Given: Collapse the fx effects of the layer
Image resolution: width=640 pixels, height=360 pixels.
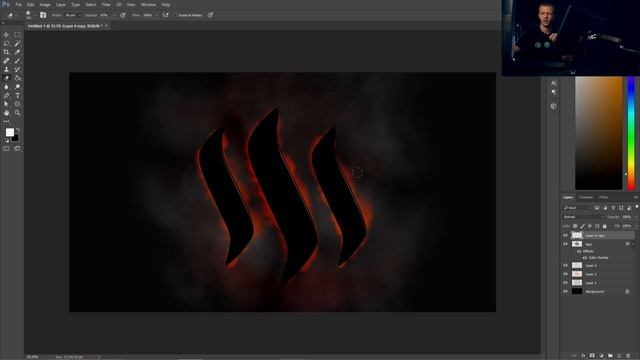Looking at the screenshot, I should pyautogui.click(x=633, y=244).
